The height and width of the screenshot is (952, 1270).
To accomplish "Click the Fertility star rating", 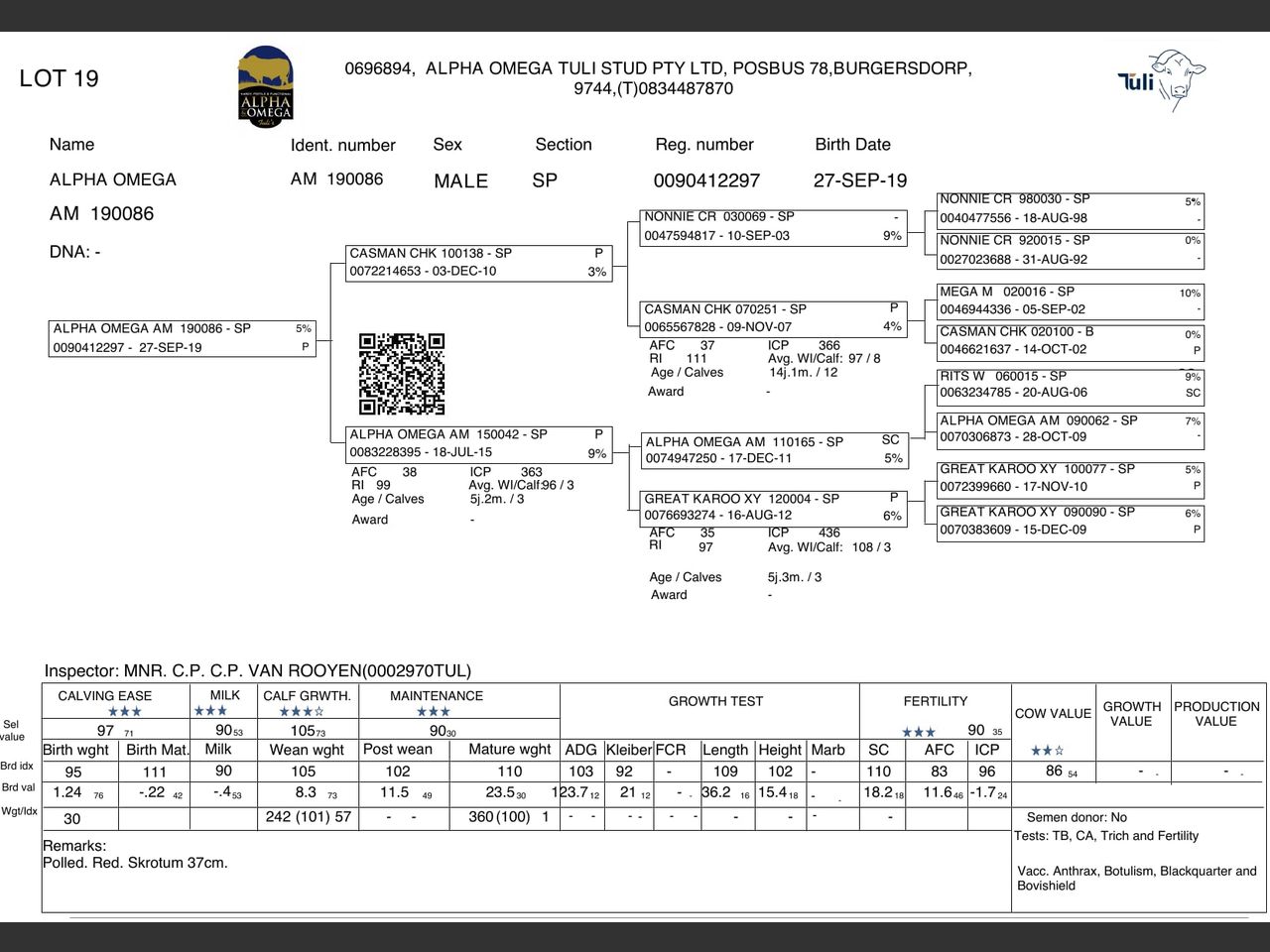I will coord(918,732).
